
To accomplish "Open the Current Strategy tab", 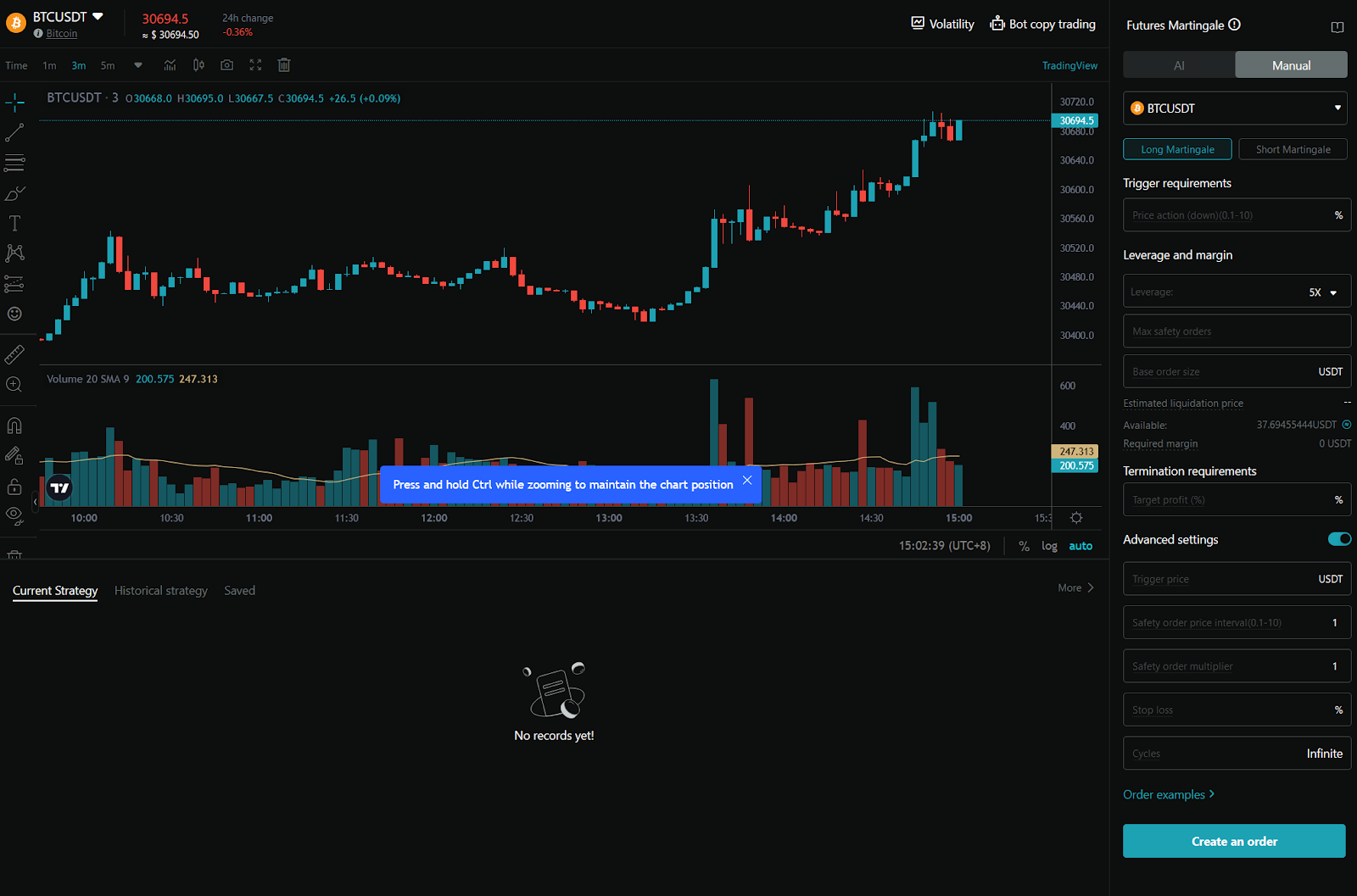I will [55, 591].
